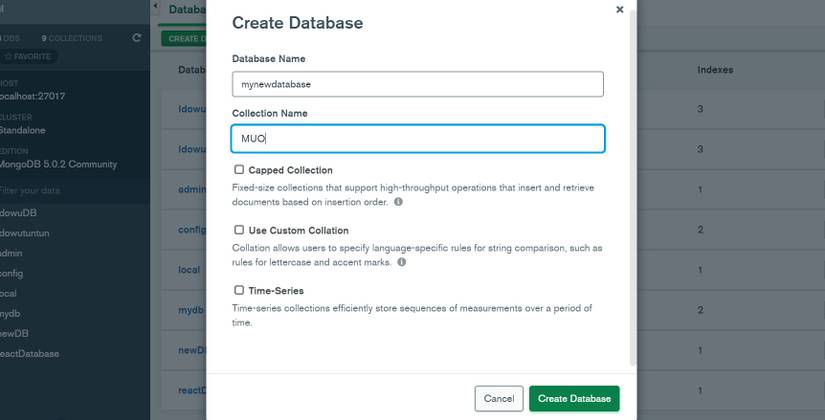Click info icon next to Capped Collection description
This screenshot has height=420, width=825.
398,202
